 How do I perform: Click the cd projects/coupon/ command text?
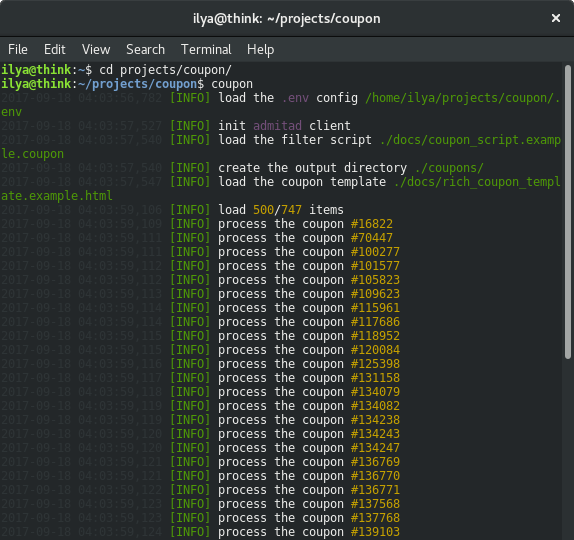coord(165,70)
